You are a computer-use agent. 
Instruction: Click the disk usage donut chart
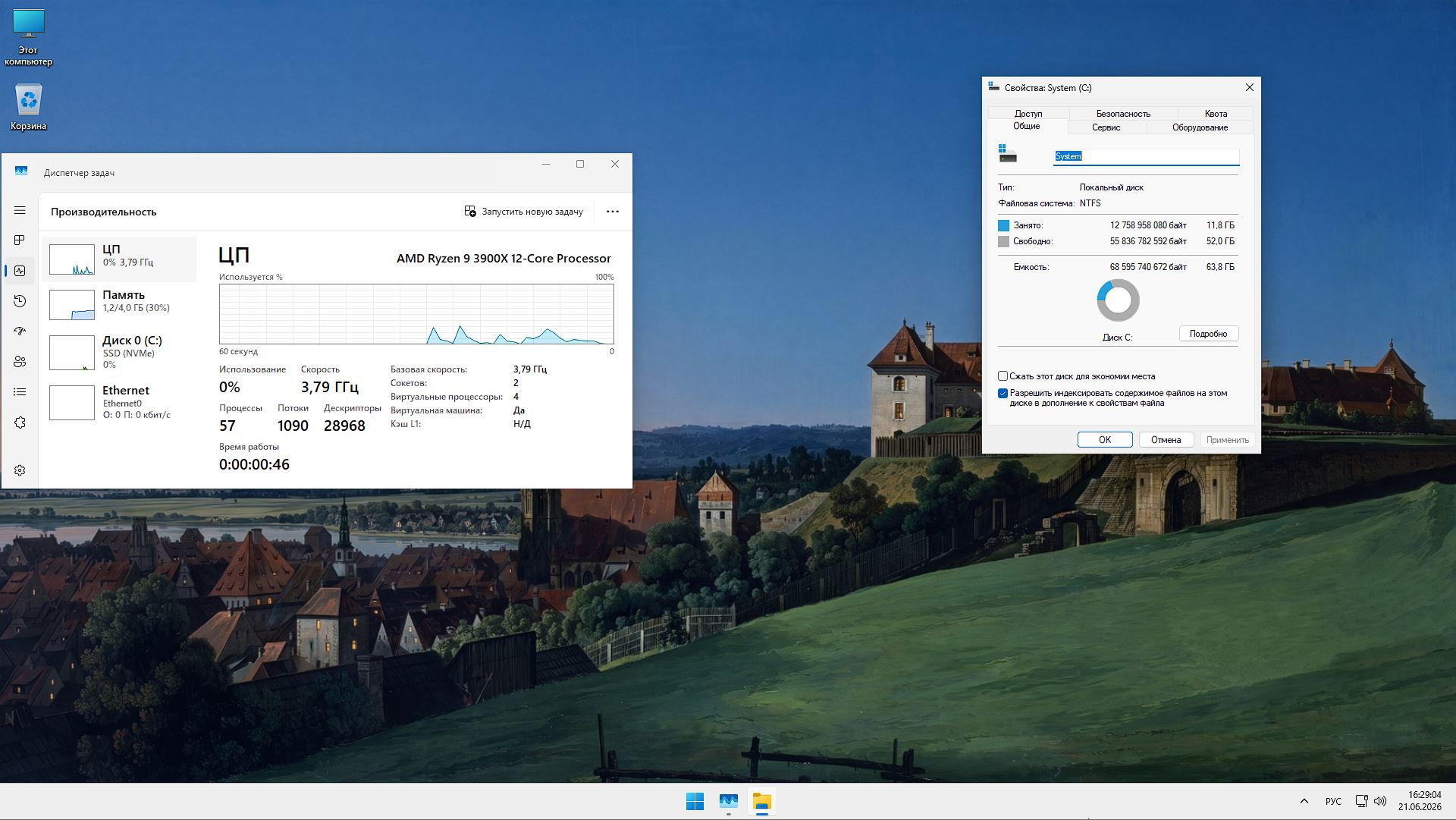point(1118,300)
